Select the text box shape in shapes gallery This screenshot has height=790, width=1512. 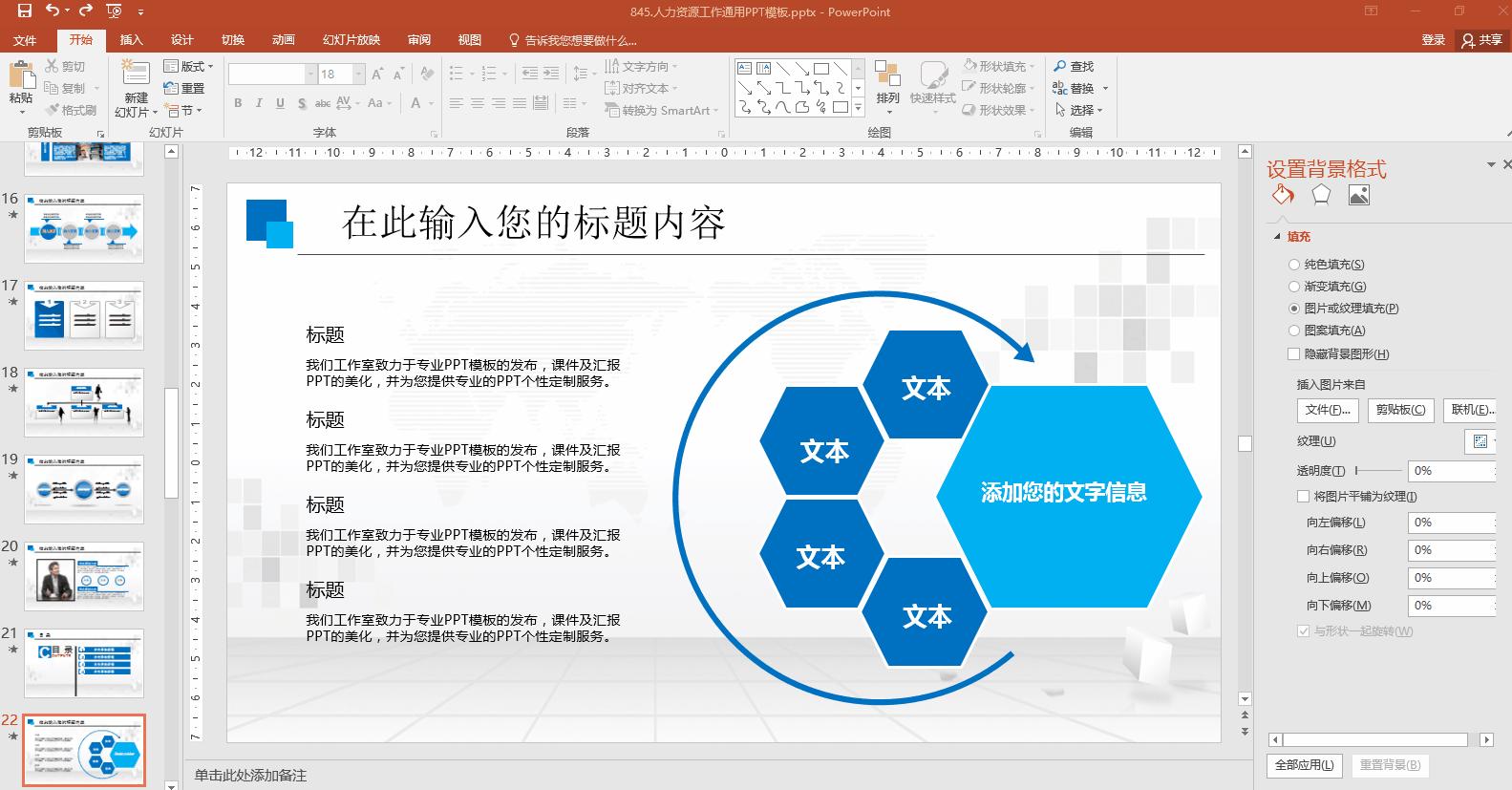[x=744, y=68]
